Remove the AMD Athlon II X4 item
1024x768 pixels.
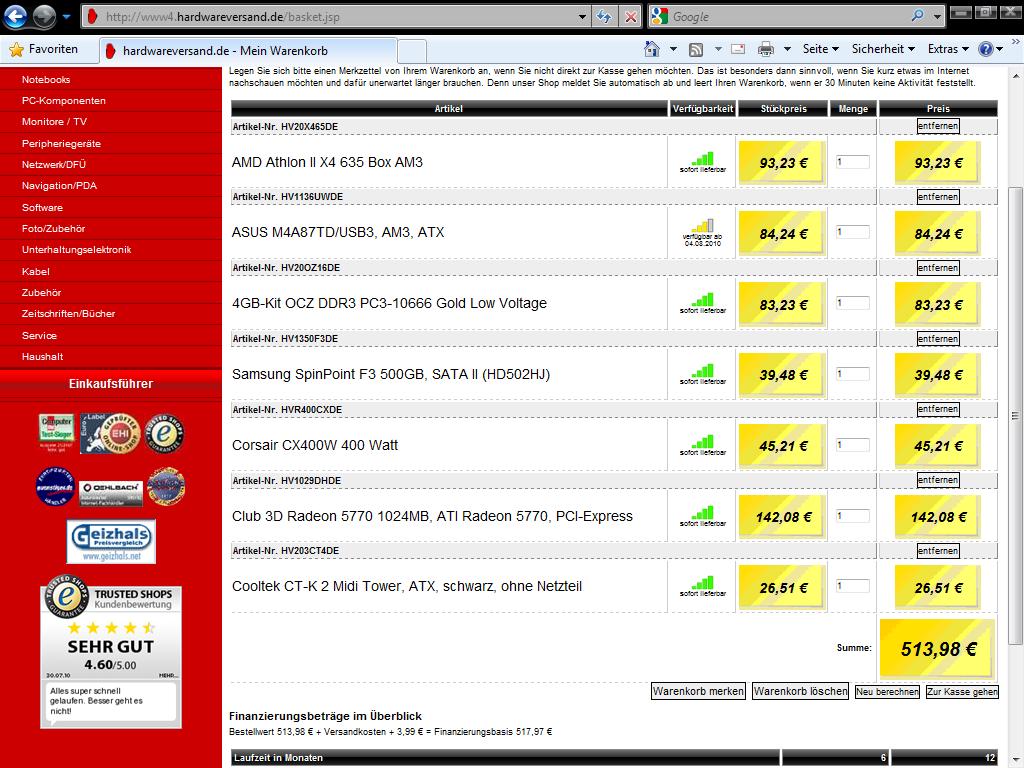pyautogui.click(x=937, y=126)
